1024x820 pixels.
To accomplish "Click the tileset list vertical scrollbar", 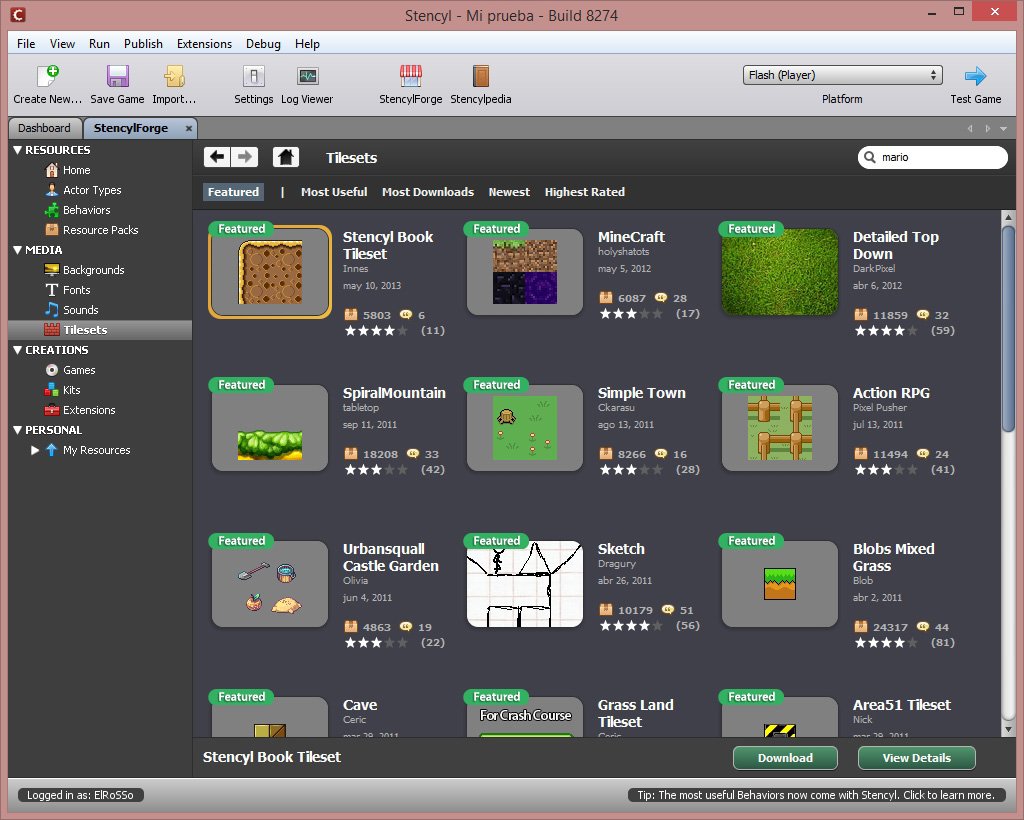I will tap(1008, 329).
